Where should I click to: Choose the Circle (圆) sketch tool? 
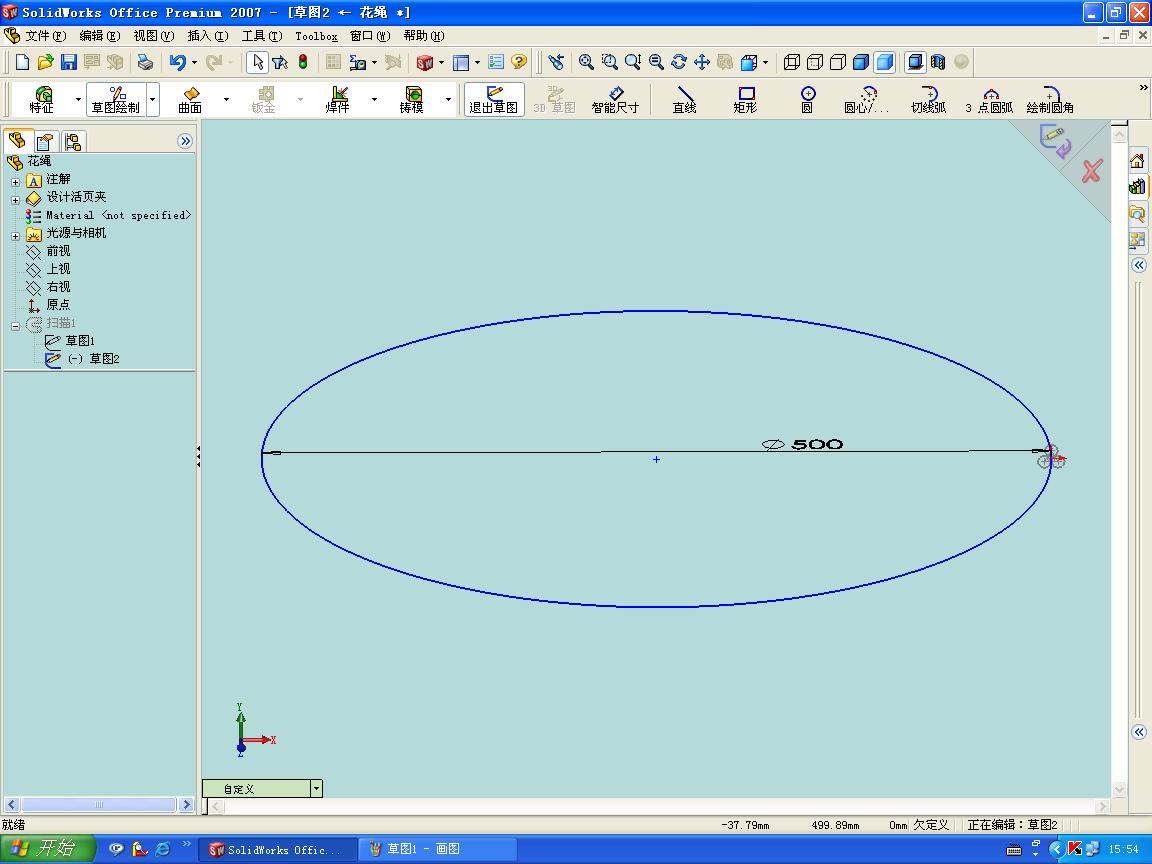click(x=807, y=99)
